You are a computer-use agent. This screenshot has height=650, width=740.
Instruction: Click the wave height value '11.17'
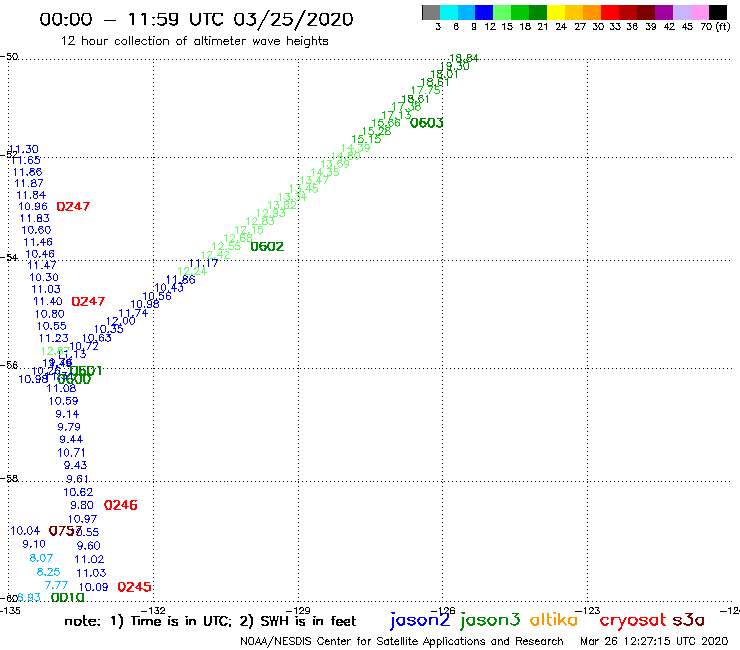tap(203, 263)
